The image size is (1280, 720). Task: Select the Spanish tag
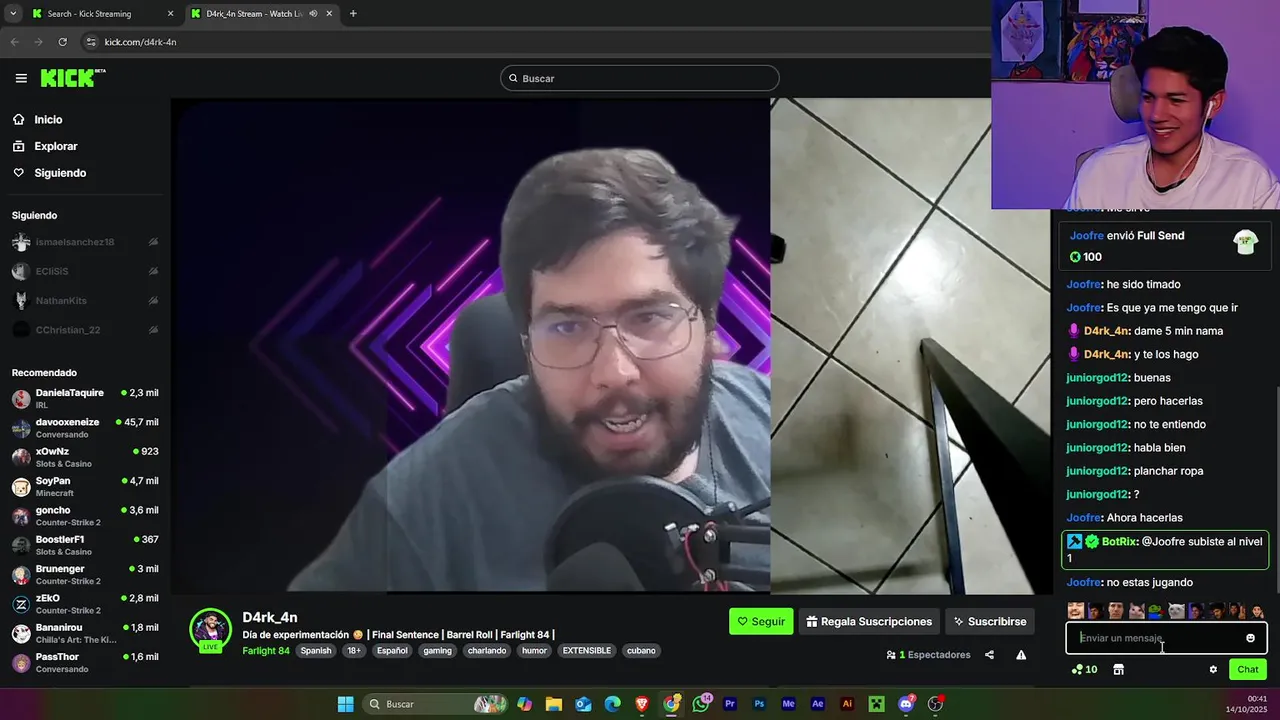point(316,650)
